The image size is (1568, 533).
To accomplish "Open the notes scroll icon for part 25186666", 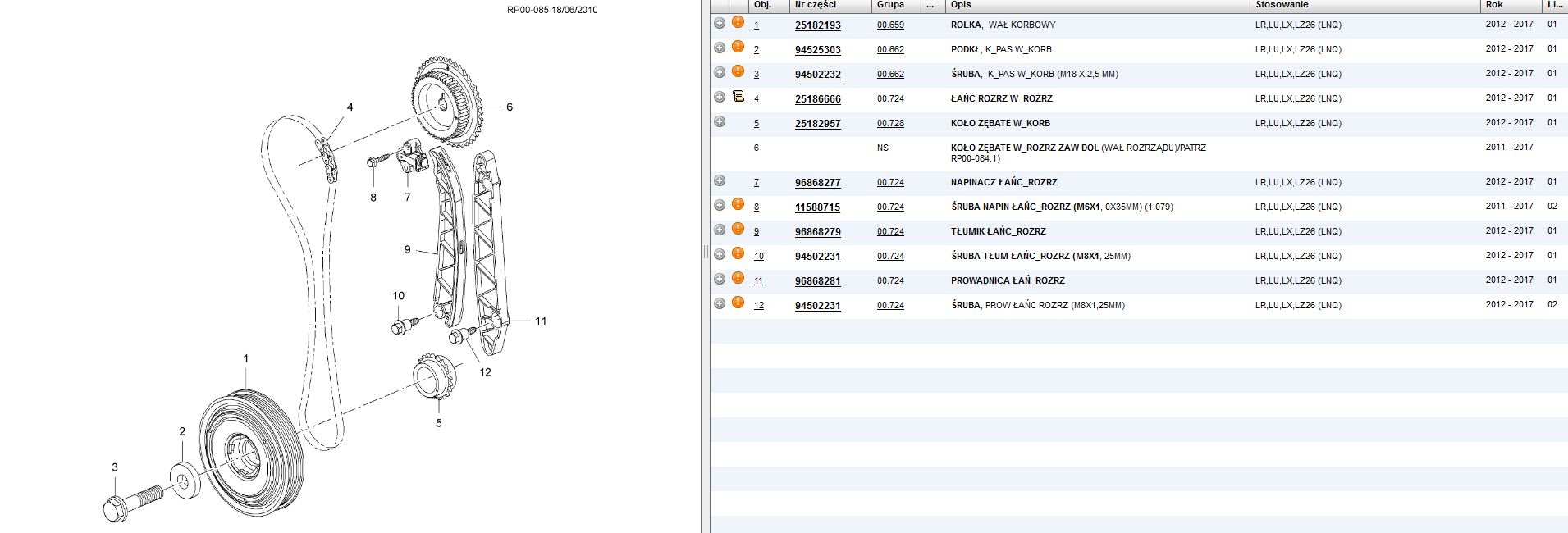I will [738, 97].
